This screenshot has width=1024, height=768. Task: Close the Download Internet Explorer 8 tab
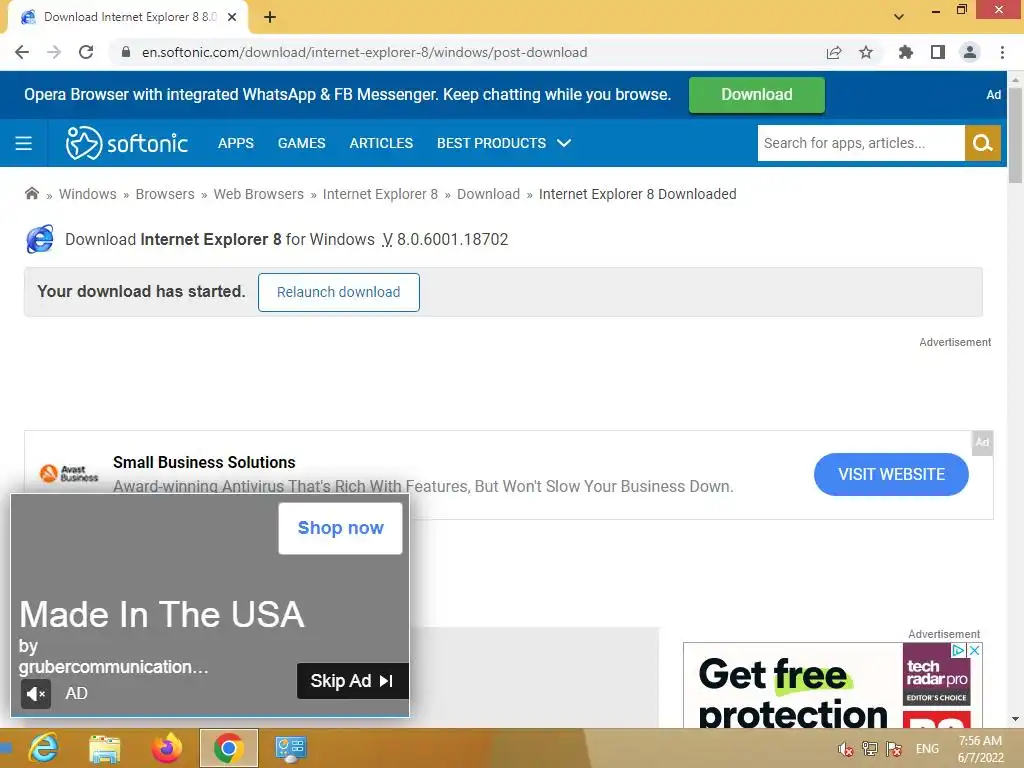pyautogui.click(x=232, y=17)
